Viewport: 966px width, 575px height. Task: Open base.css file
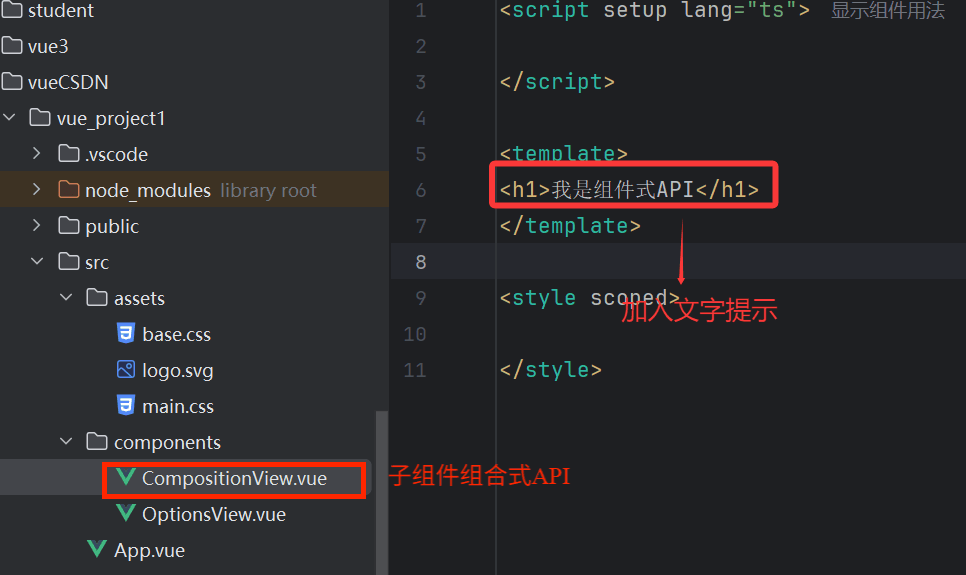tap(176, 335)
